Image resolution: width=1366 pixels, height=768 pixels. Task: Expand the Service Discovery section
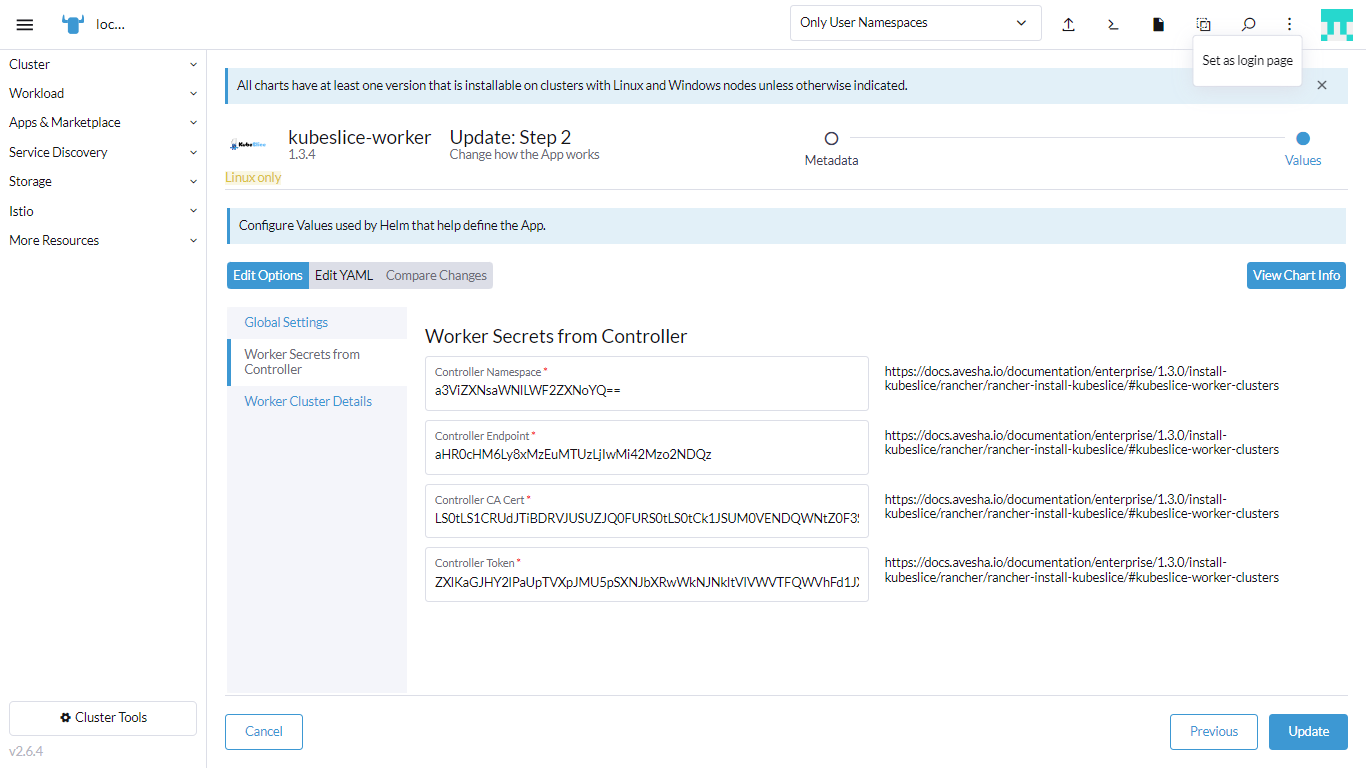(103, 152)
